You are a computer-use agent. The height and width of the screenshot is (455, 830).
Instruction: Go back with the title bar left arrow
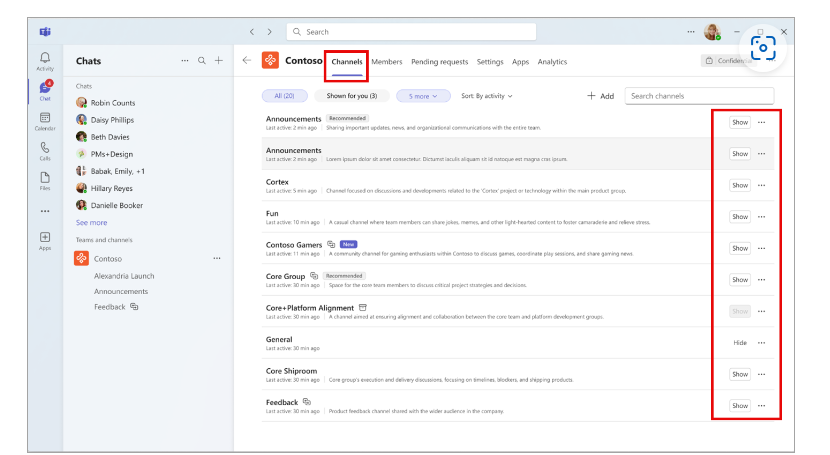point(252,32)
